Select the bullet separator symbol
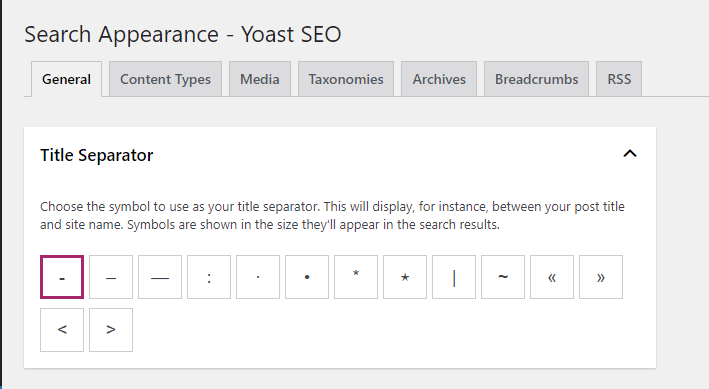The width and height of the screenshot is (709, 389). [x=307, y=277]
